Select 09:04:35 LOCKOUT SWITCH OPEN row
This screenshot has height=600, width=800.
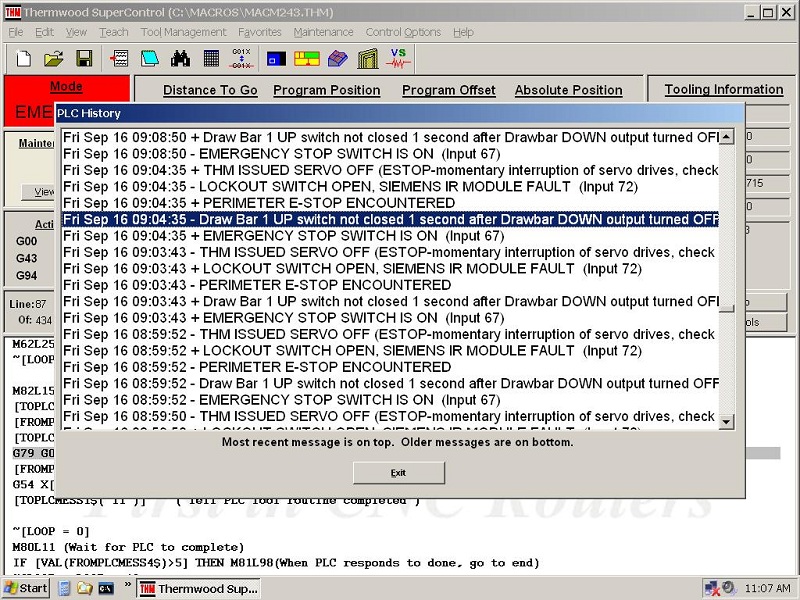pyautogui.click(x=390, y=187)
